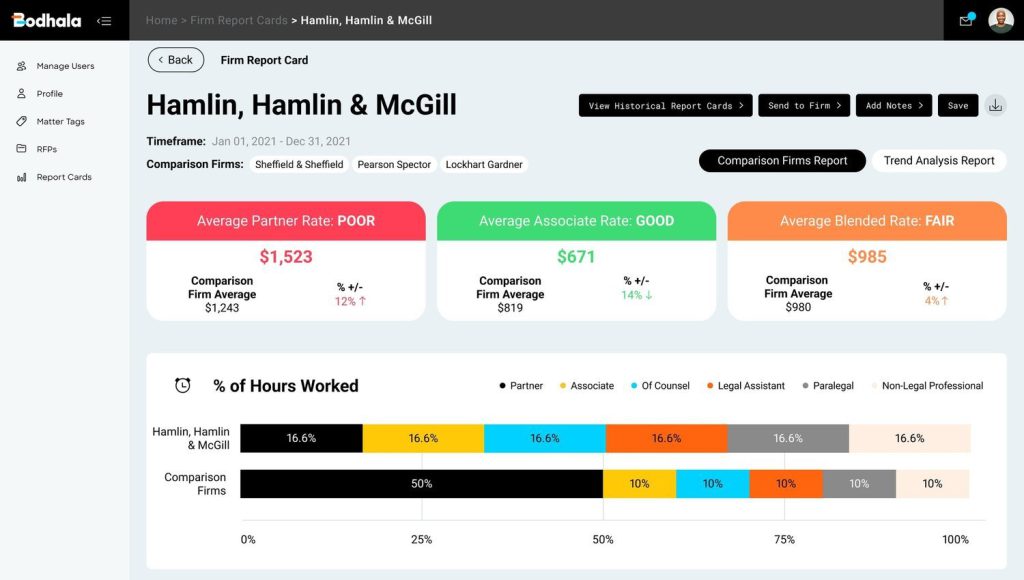Viewport: 1024px width, 580px height.
Task: Click the $980 comparison firm average
Action: click(798, 307)
